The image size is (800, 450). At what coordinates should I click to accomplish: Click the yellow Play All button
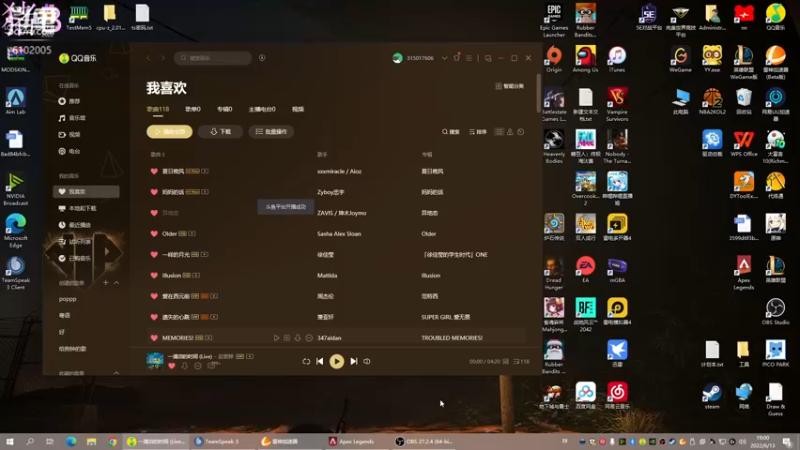(169, 132)
